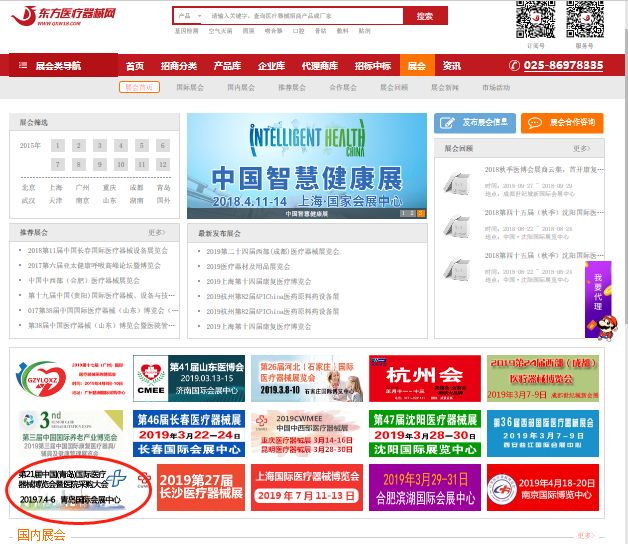The width and height of the screenshot is (628, 544).
Task: Open the 第21届中国(青岛)国际医疗器械博览会 banner
Action: pos(72,488)
